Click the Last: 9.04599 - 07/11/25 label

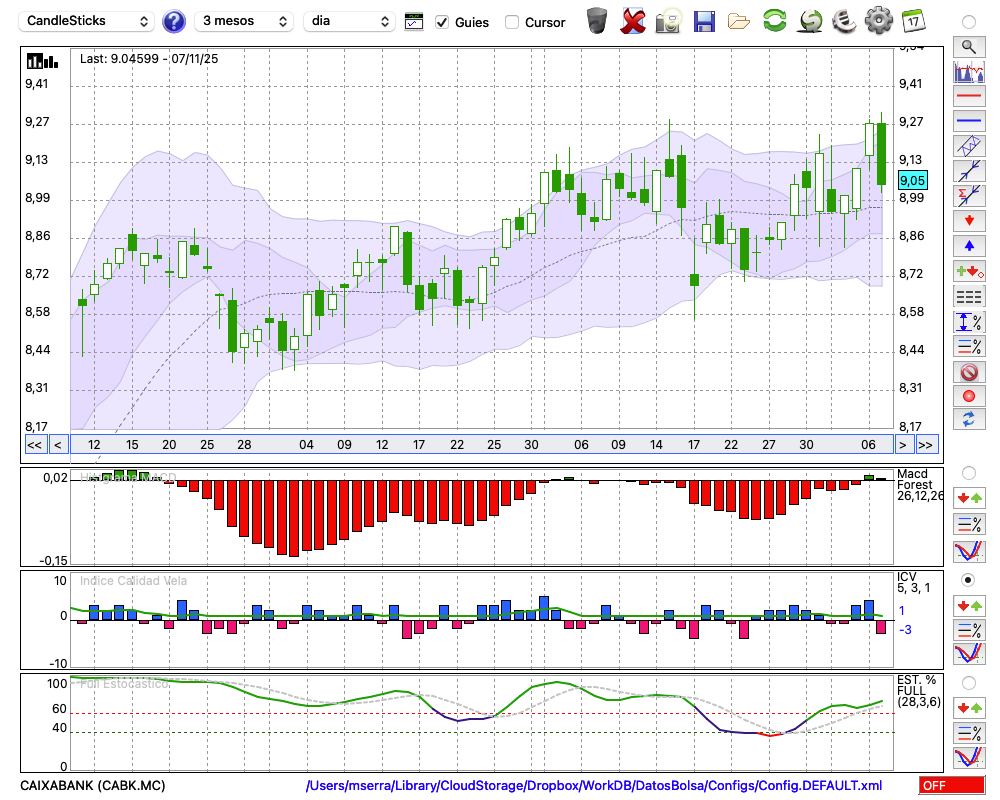(149, 59)
